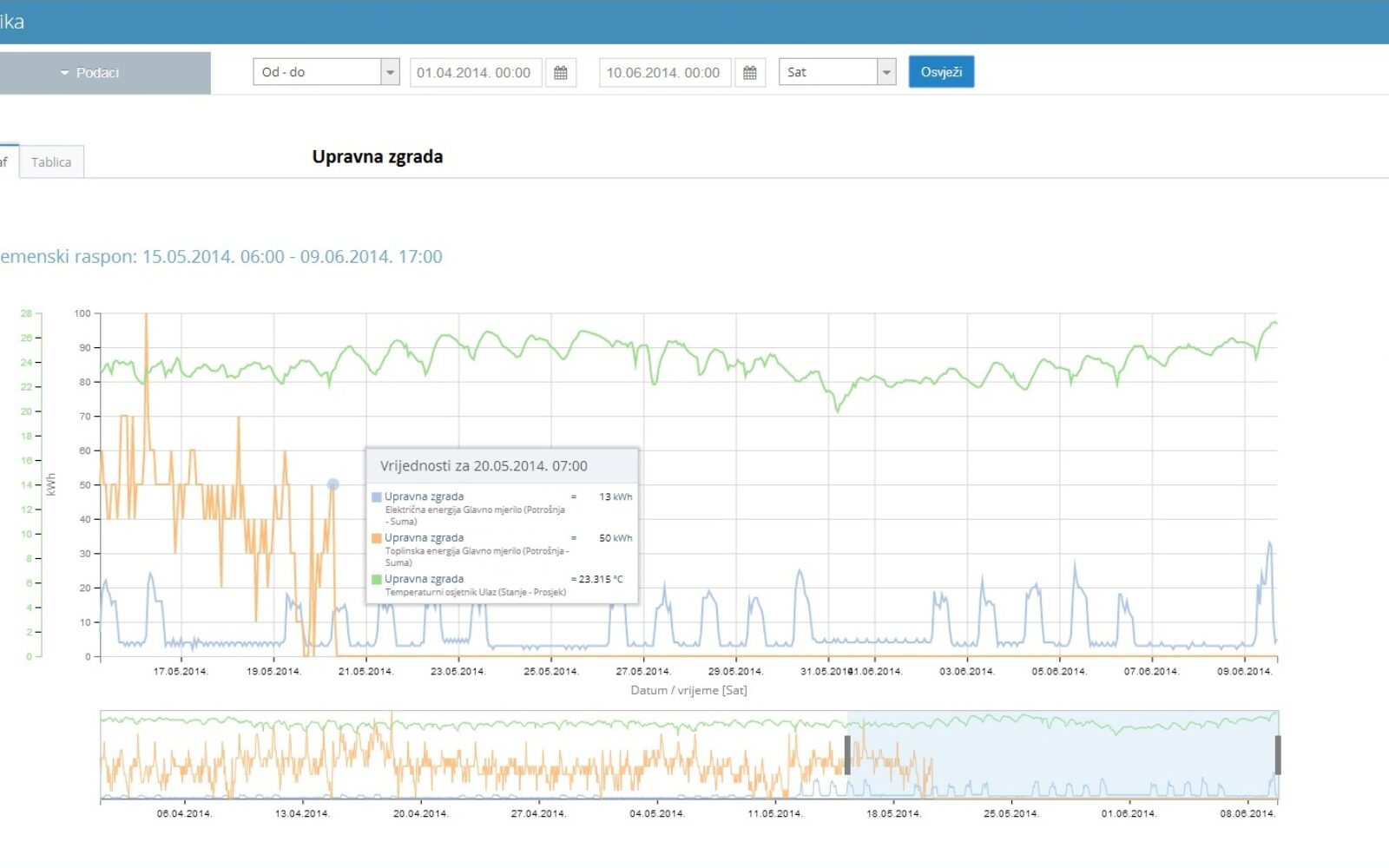Click the shaded selection area in overview chart
Viewport: 1389px width, 868px height.
pos(1059,755)
